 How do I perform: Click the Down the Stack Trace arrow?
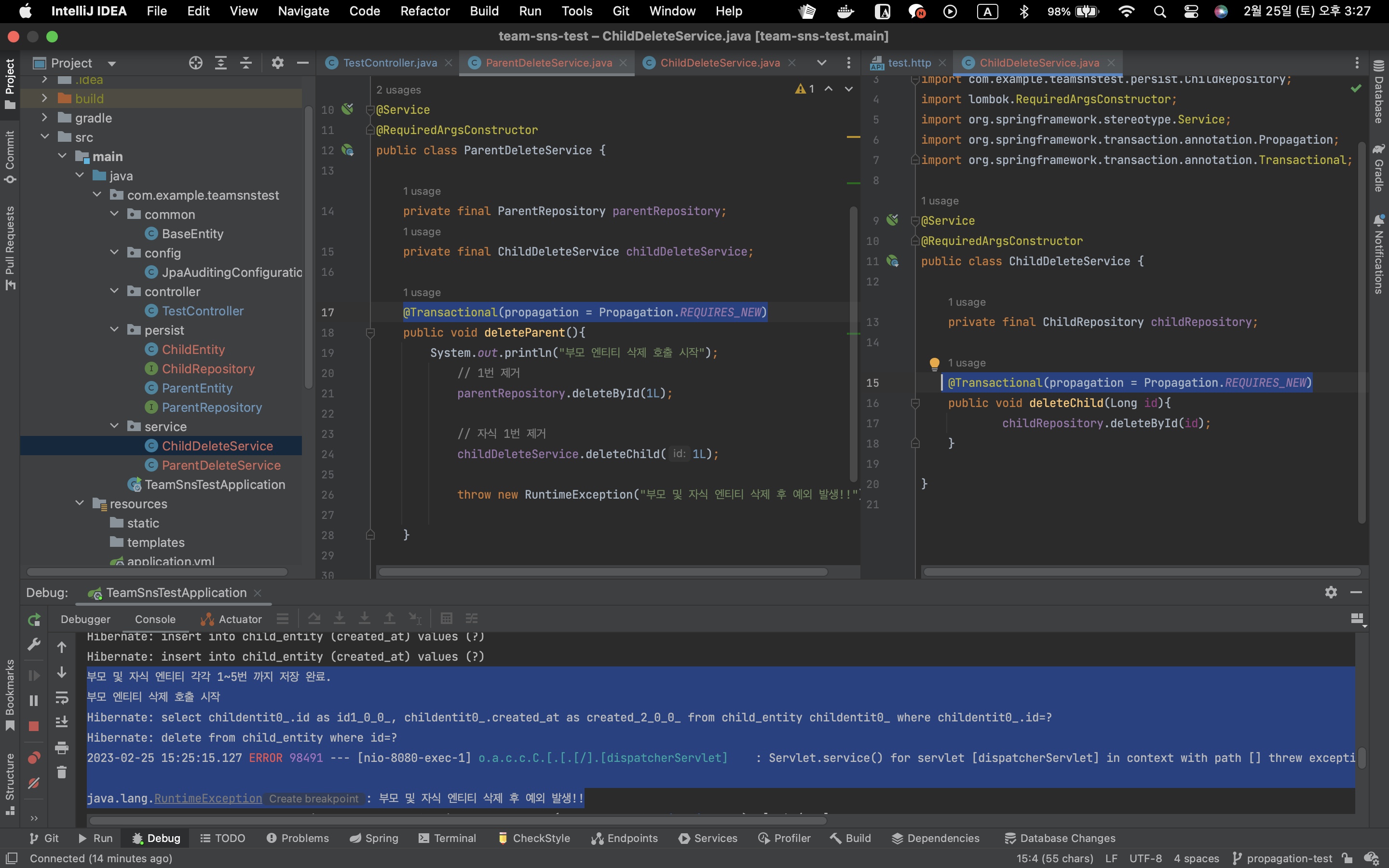point(62,672)
